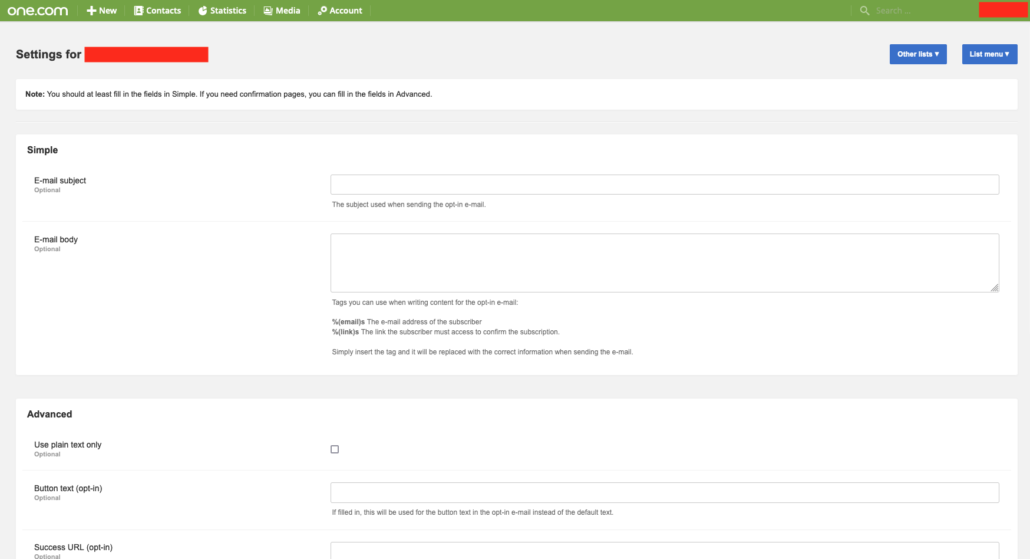Click the Statistics pie chart icon

(202, 11)
